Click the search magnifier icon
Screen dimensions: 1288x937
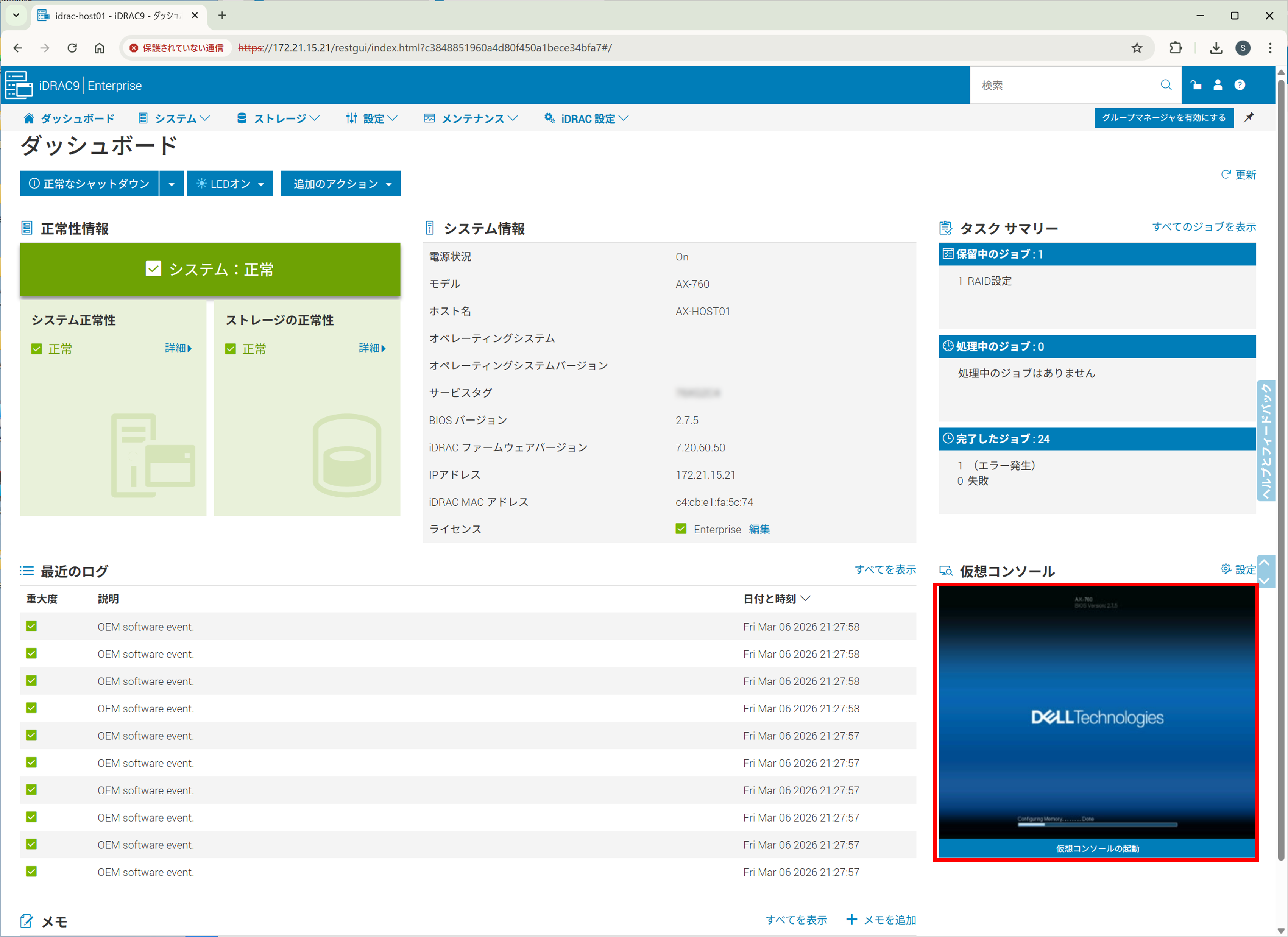click(1165, 85)
